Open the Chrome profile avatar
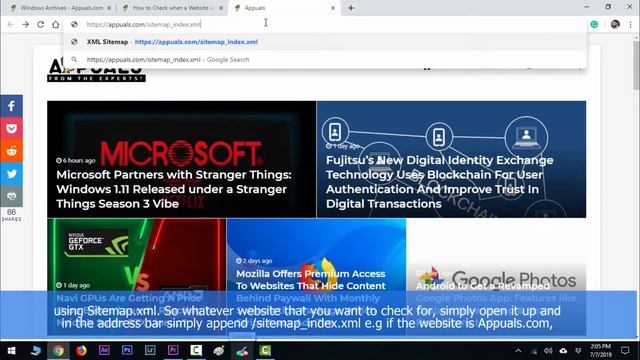 pyautogui.click(x=615, y=24)
